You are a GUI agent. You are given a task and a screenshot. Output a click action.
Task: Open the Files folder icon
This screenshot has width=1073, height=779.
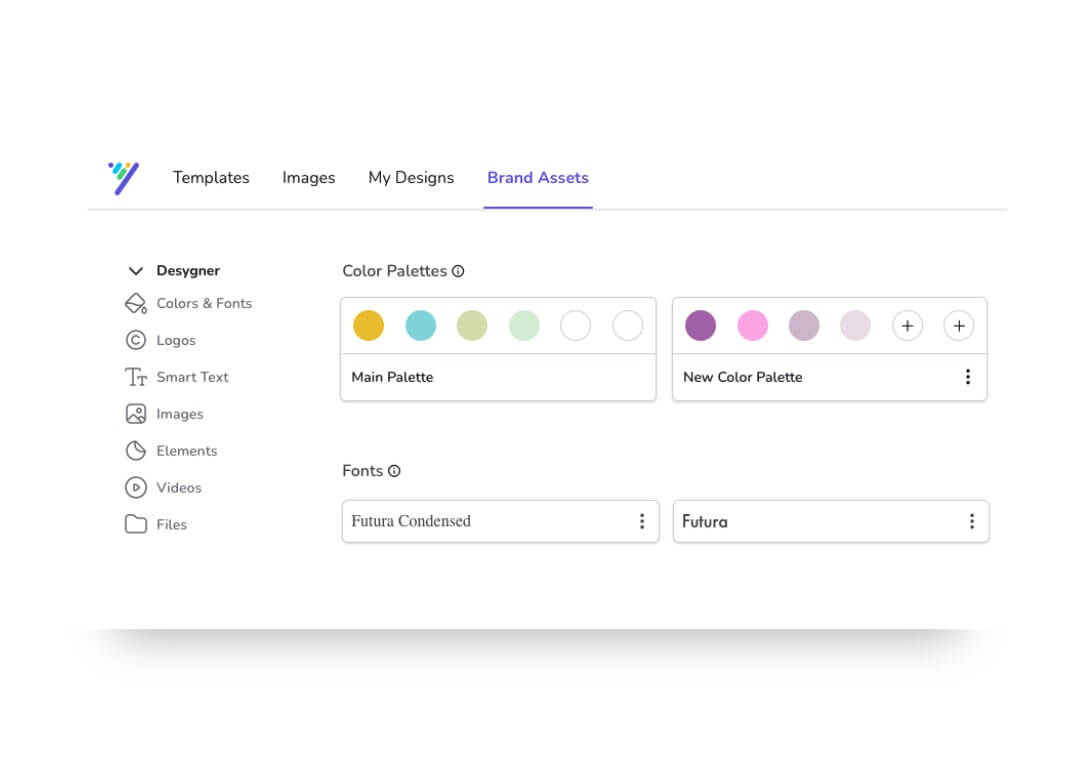pyautogui.click(x=135, y=524)
